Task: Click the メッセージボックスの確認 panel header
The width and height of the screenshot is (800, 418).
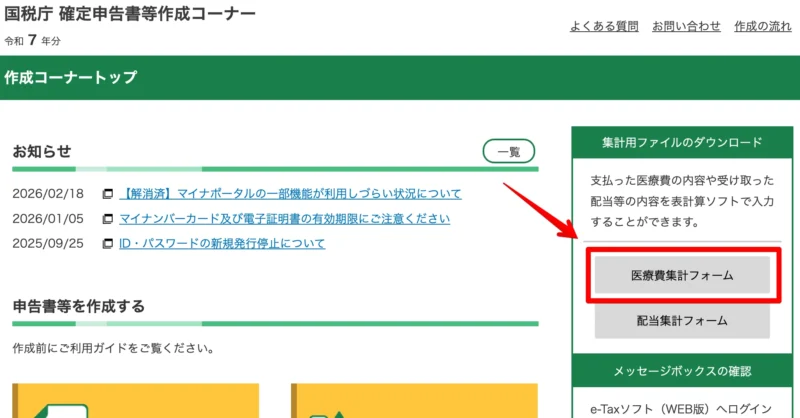Action: pos(682,371)
